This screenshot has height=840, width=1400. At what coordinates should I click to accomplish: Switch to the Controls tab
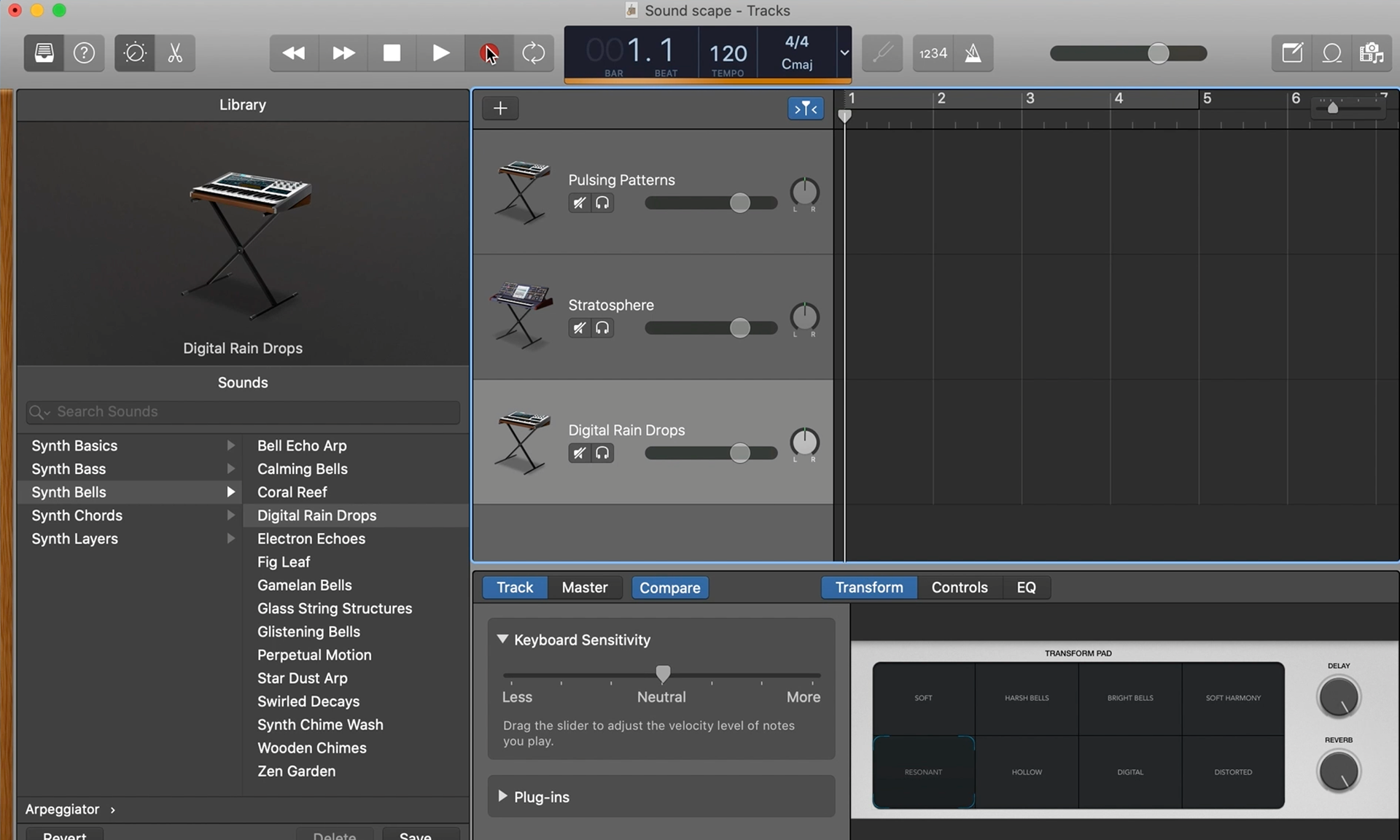pos(959,588)
